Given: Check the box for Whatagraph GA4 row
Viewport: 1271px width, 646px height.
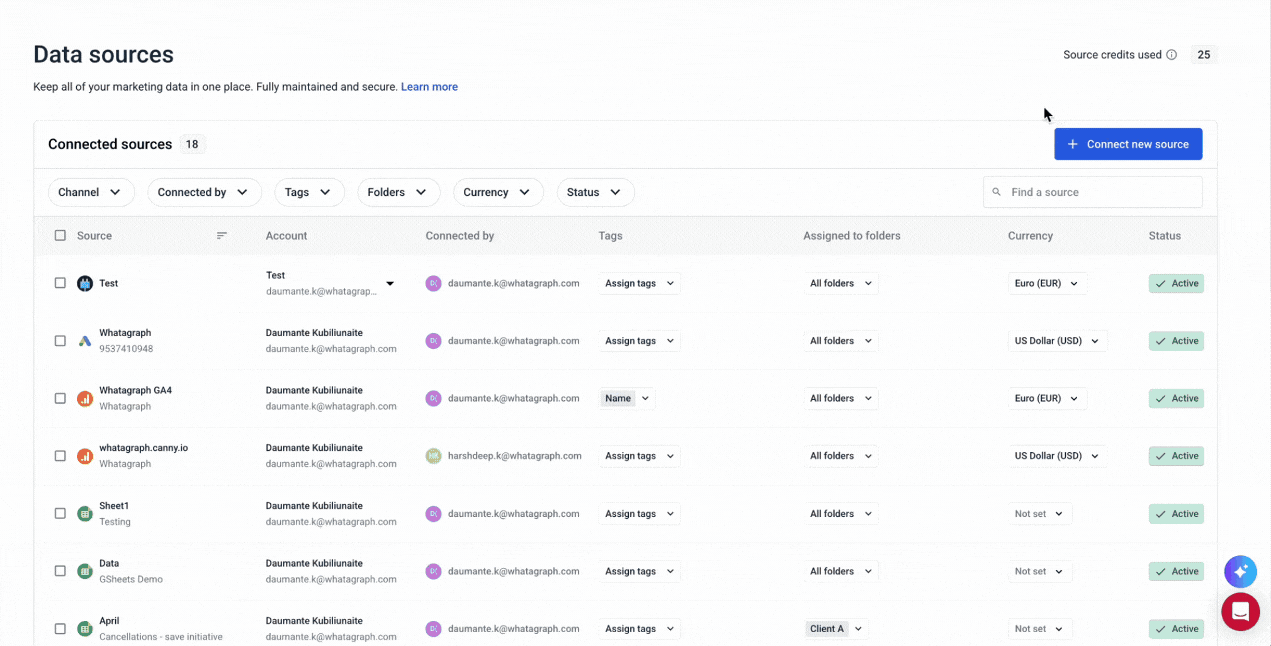Looking at the screenshot, I should 60,399.
